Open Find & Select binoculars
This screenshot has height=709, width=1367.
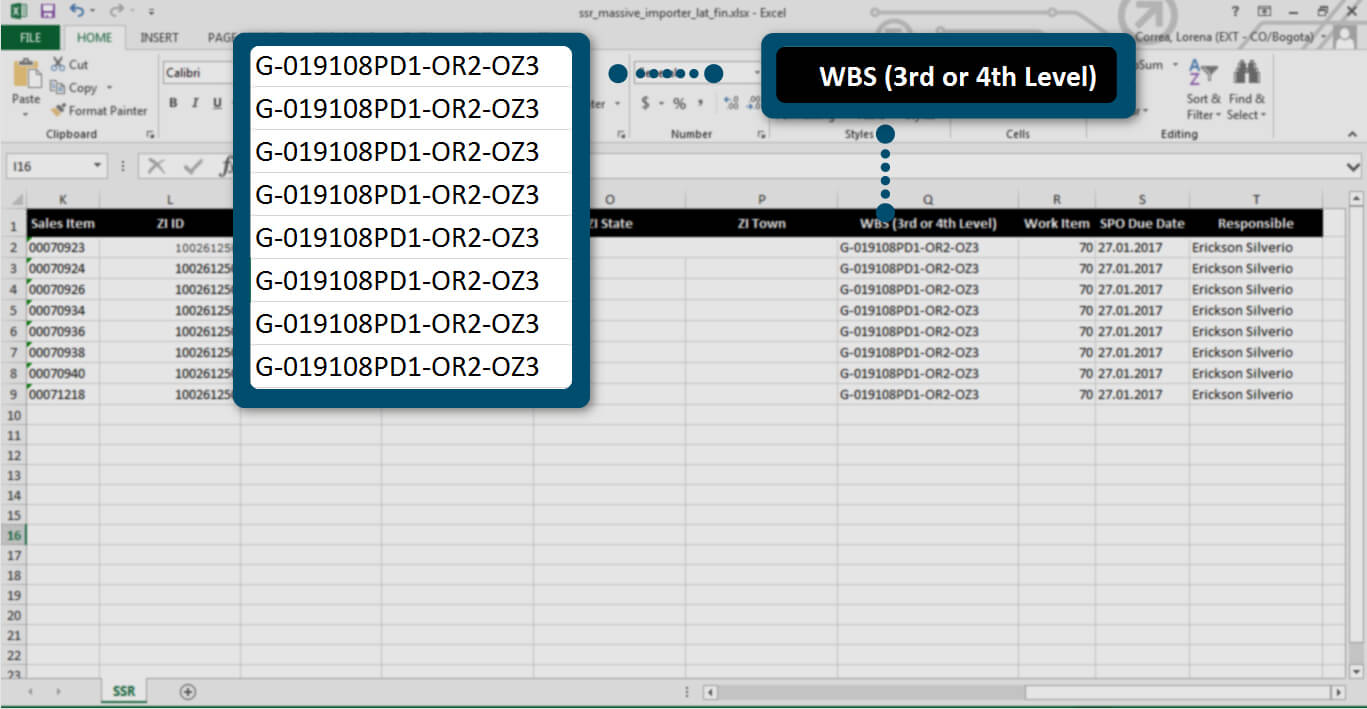pos(1246,90)
